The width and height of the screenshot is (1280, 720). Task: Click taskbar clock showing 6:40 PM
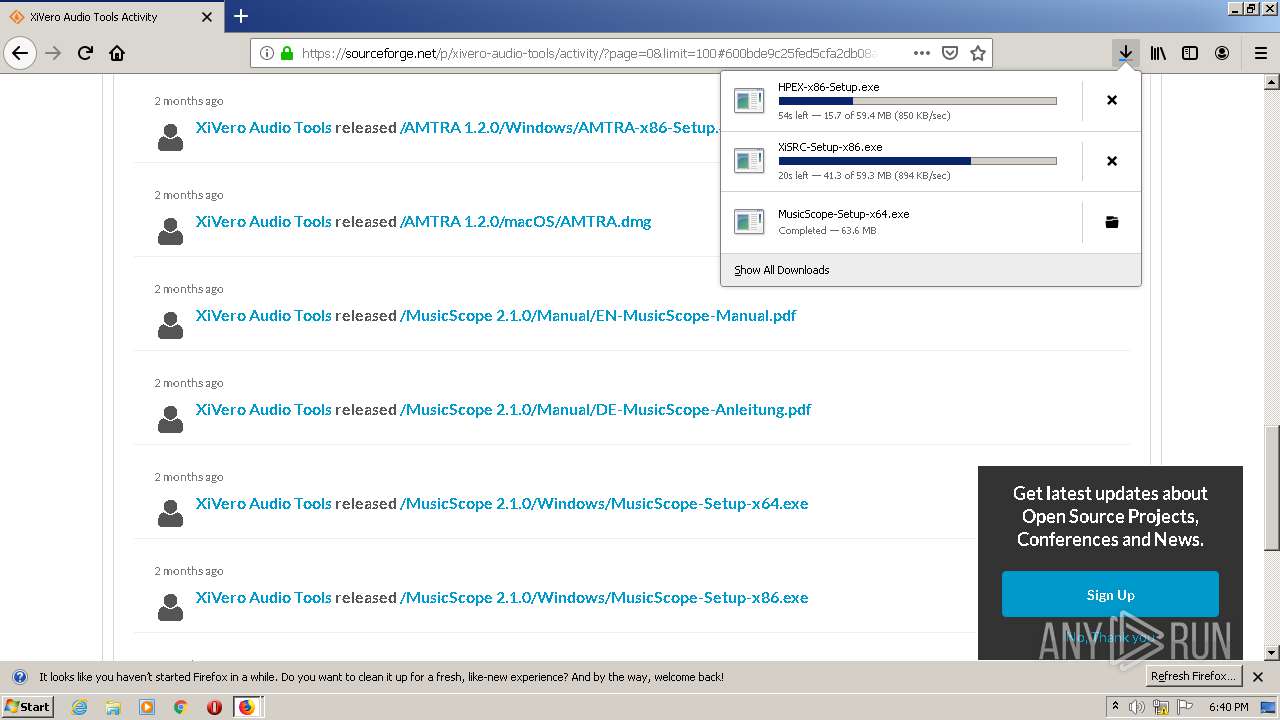point(1228,707)
